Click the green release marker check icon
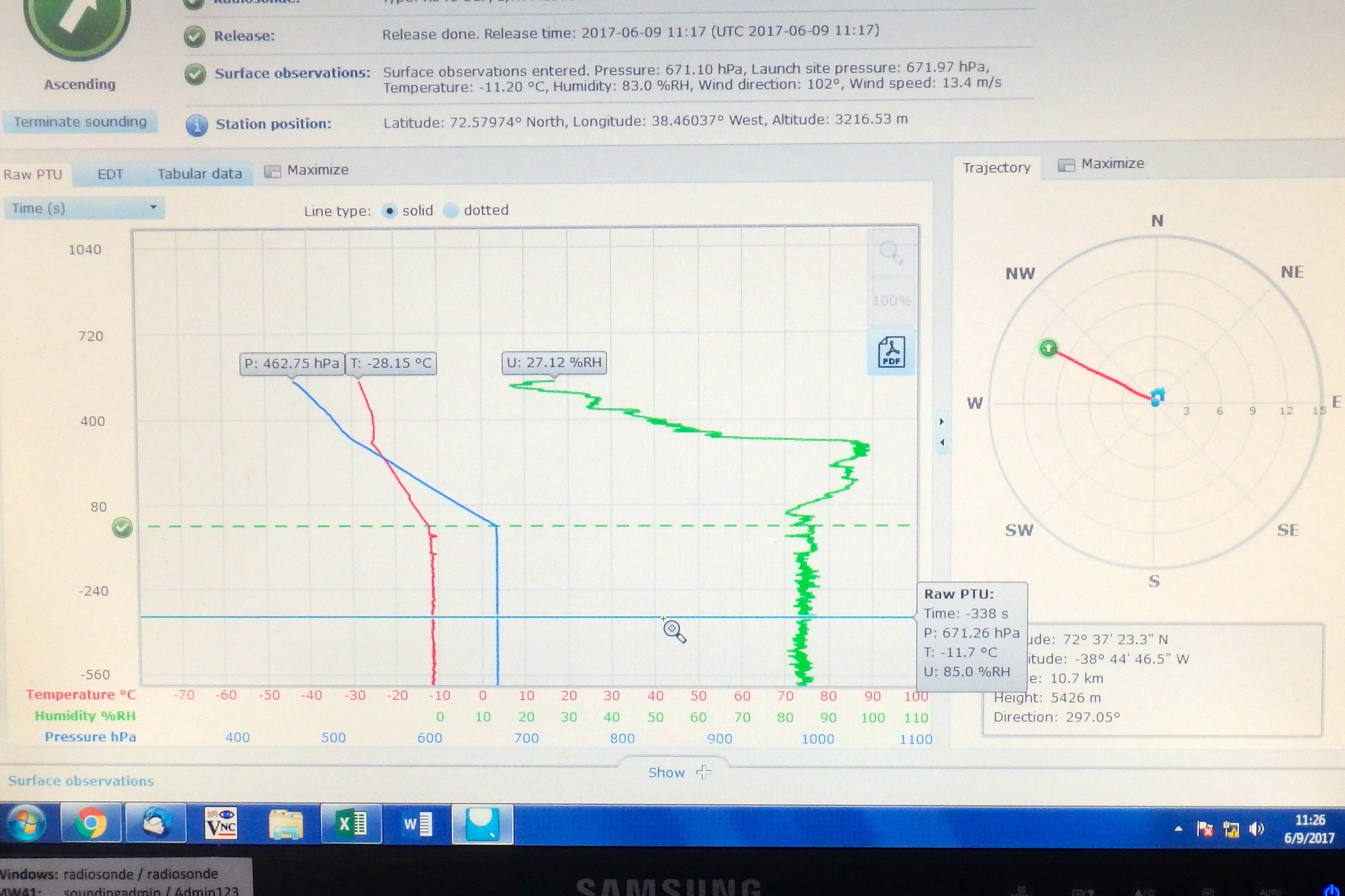1345x896 pixels. coord(122,527)
